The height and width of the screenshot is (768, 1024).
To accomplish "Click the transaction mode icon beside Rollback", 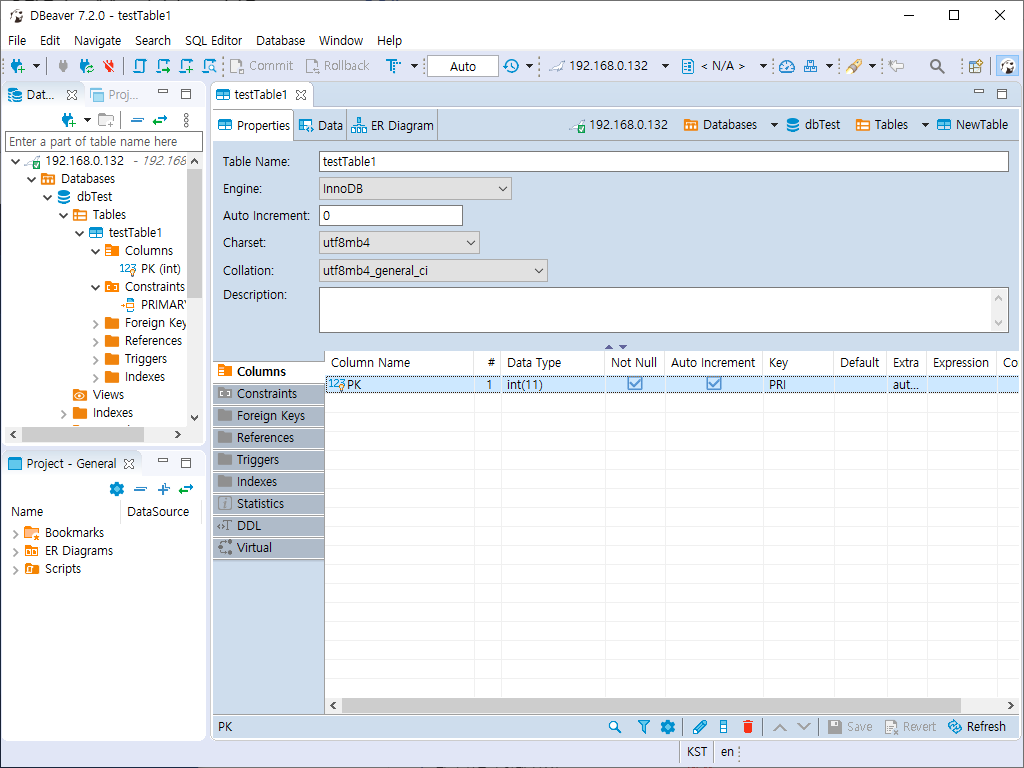I will click(x=393, y=66).
